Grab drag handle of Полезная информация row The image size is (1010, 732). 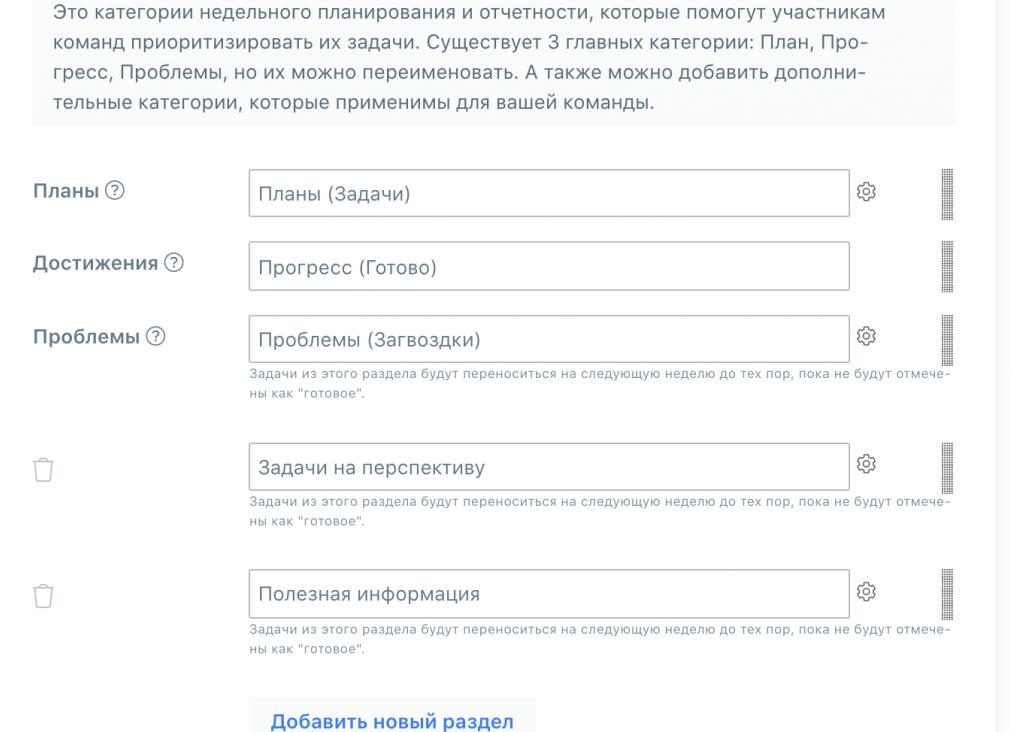(947, 594)
